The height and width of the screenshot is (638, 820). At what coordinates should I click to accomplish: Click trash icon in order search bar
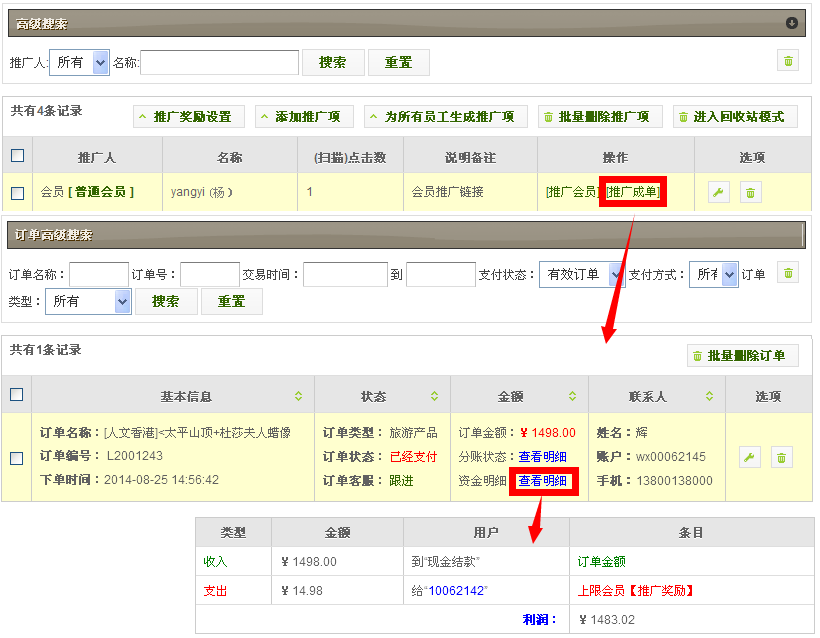click(788, 274)
